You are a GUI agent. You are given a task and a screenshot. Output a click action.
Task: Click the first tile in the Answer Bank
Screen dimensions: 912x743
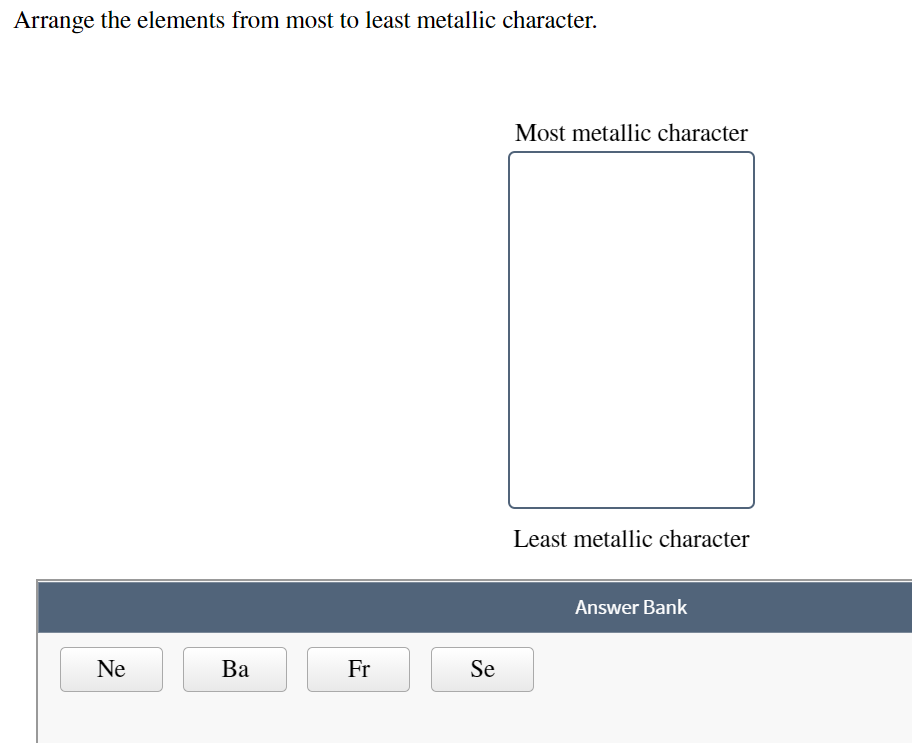pos(111,669)
